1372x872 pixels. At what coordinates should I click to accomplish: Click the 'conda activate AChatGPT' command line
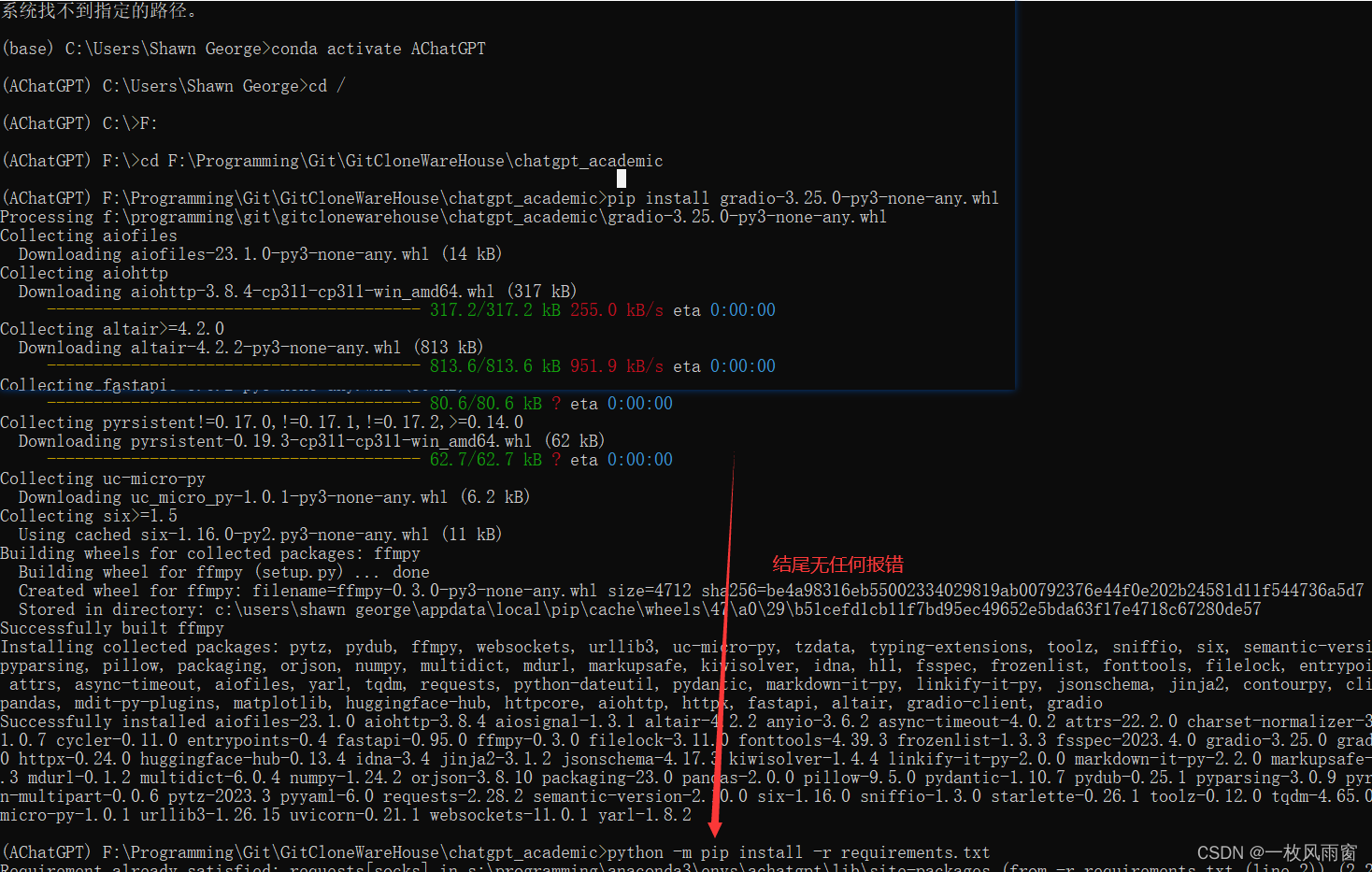click(x=244, y=49)
